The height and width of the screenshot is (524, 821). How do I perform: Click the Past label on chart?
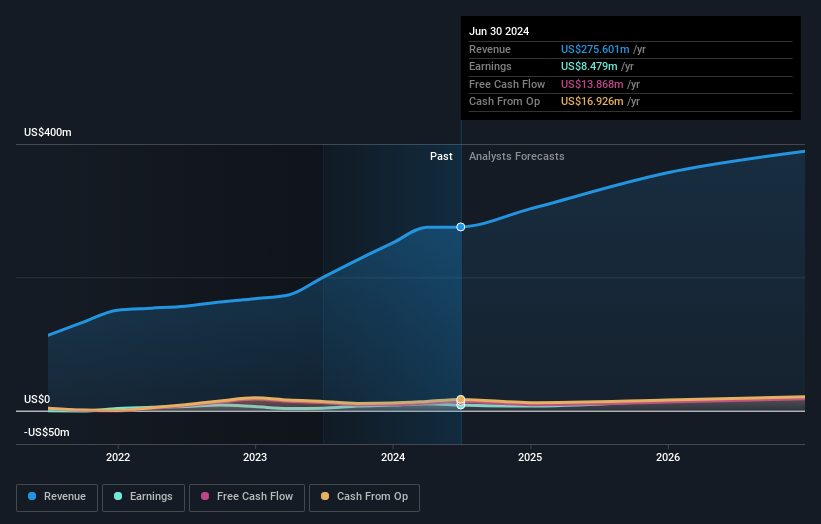441,157
